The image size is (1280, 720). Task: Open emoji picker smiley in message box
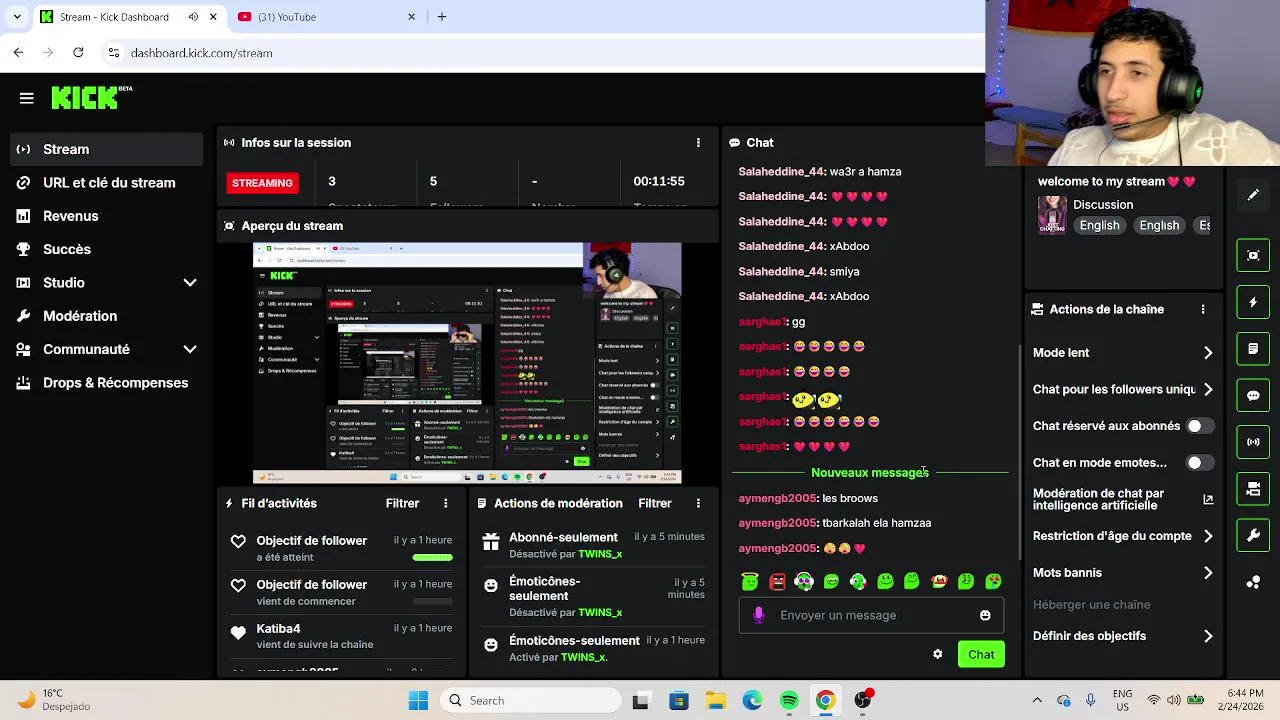click(x=985, y=615)
